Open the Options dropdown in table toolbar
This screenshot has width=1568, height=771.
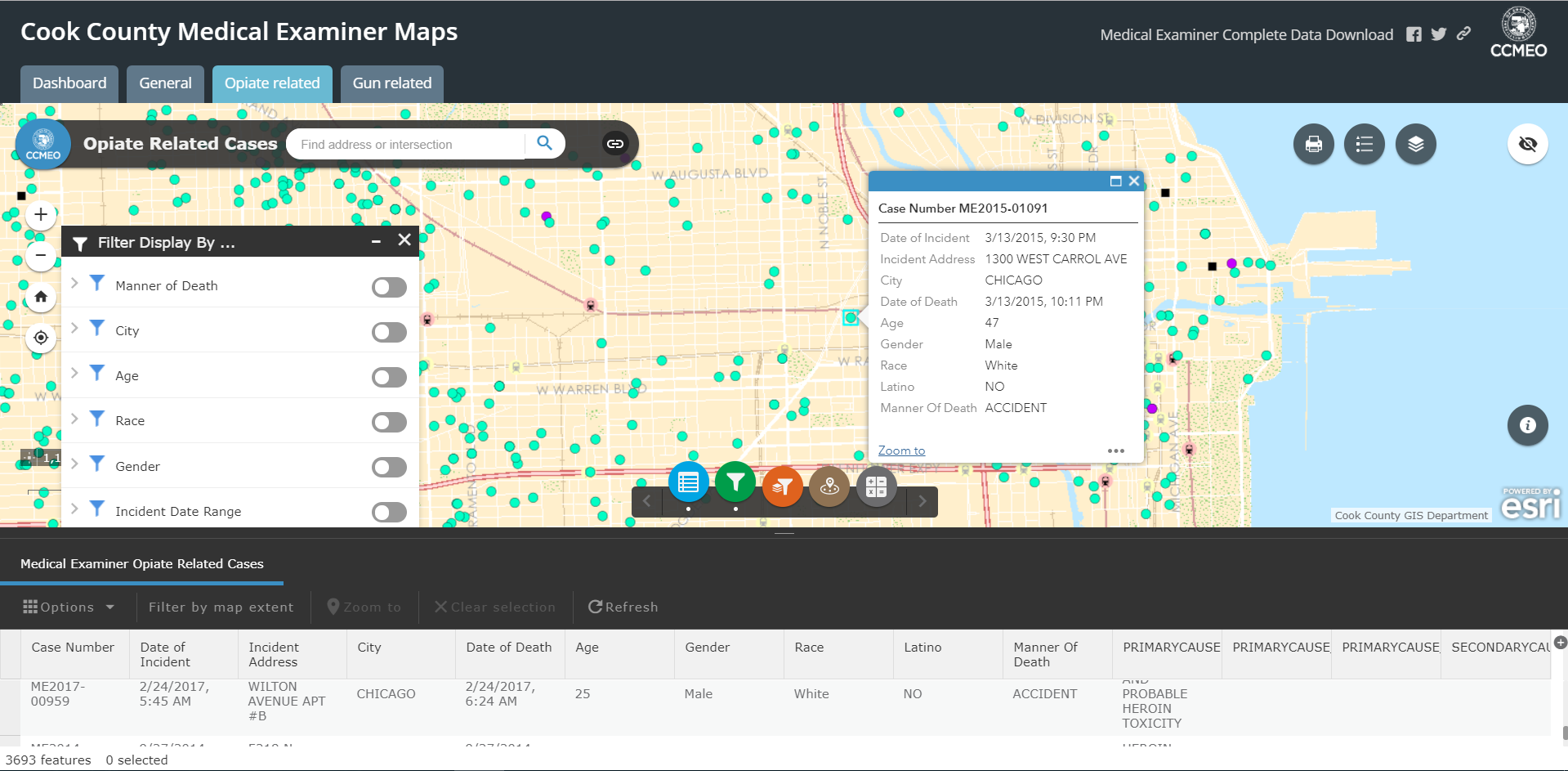click(x=69, y=607)
